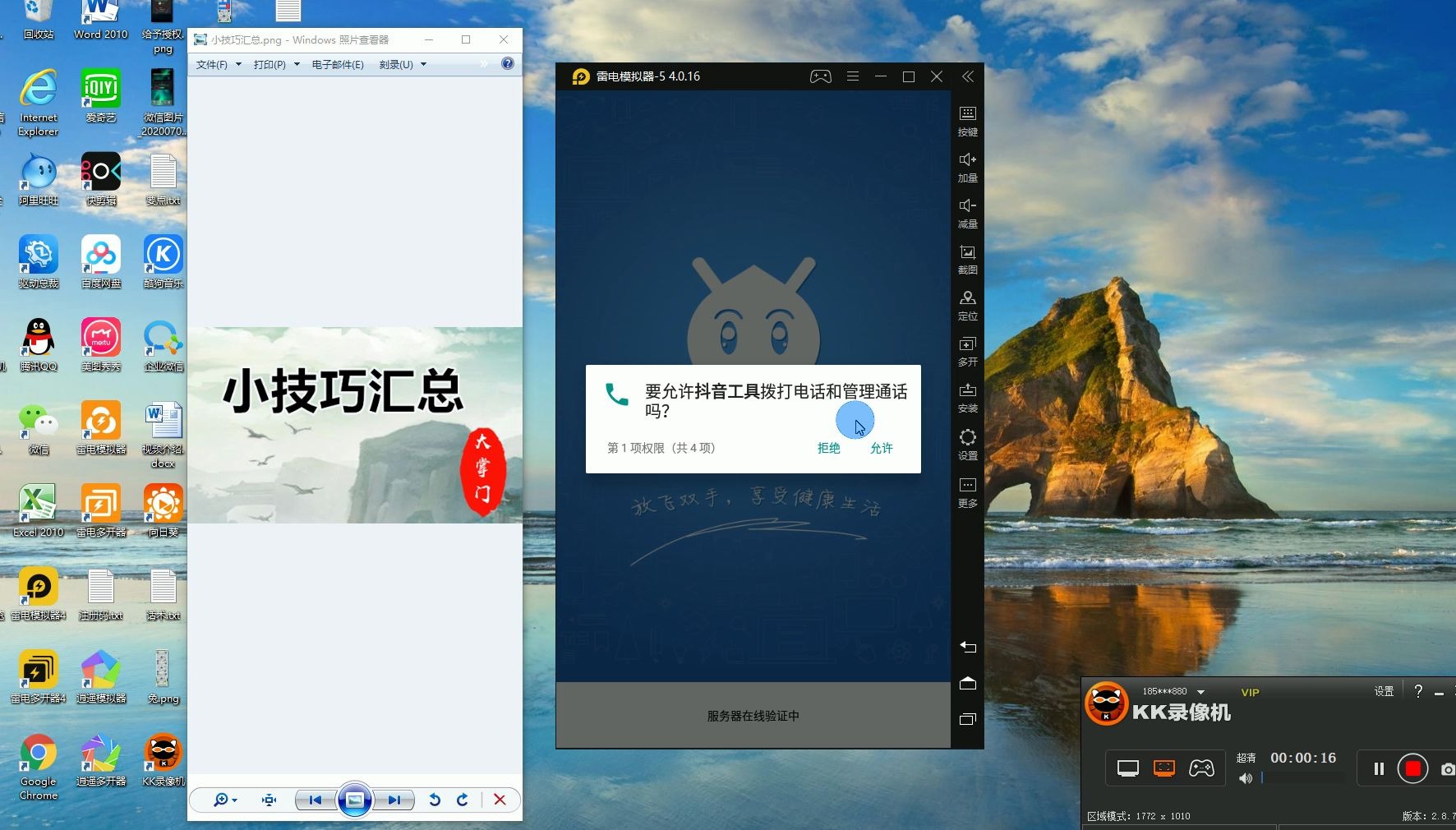Click the gamepad icon in the emulator title bar

point(820,76)
